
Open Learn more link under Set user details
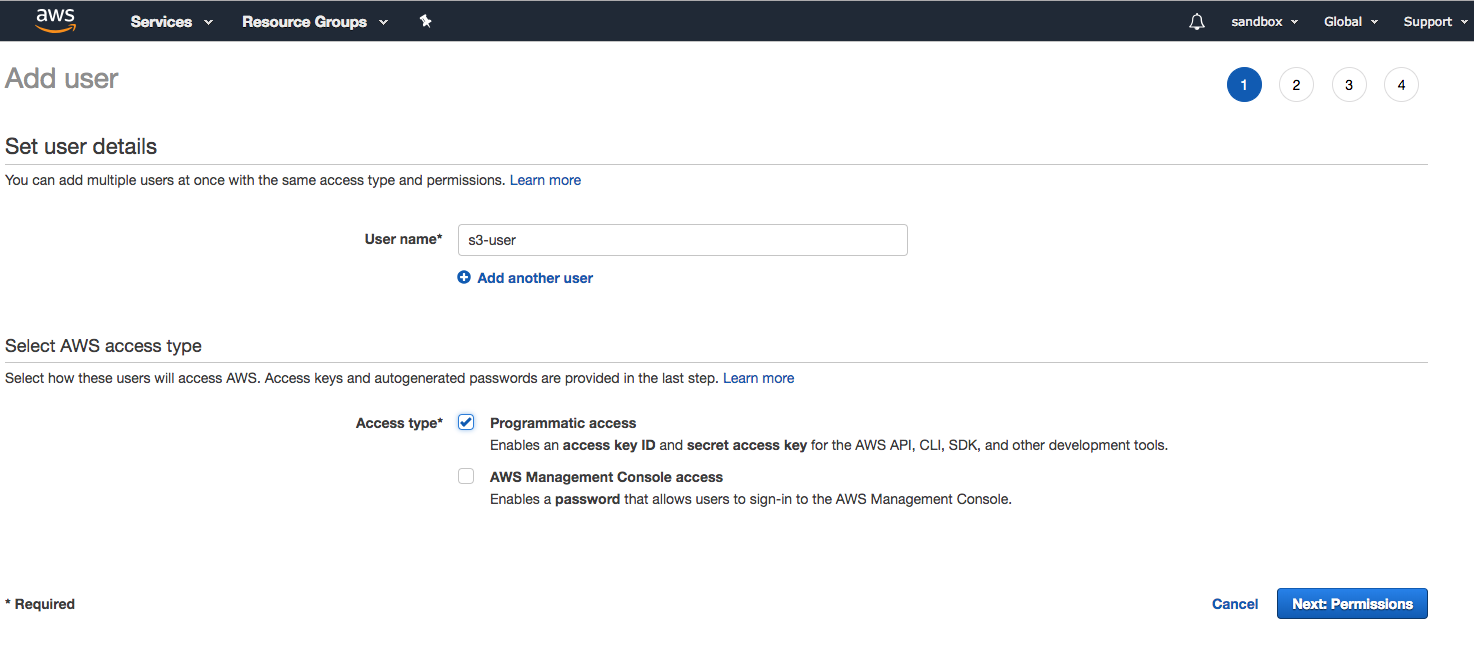[x=545, y=180]
